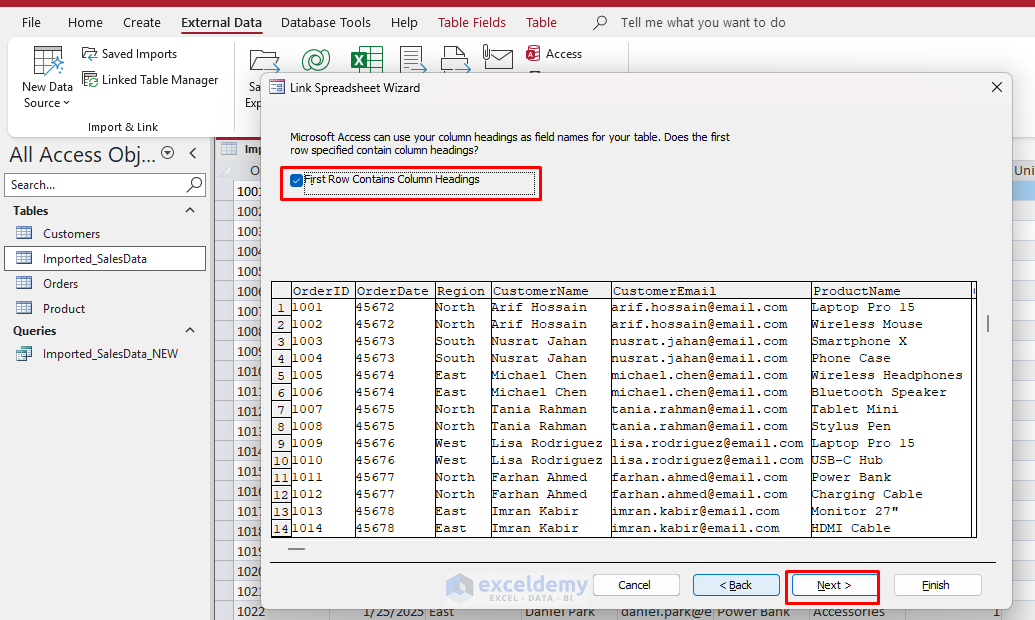Click the Back button
This screenshot has height=620, width=1035.
tap(736, 585)
